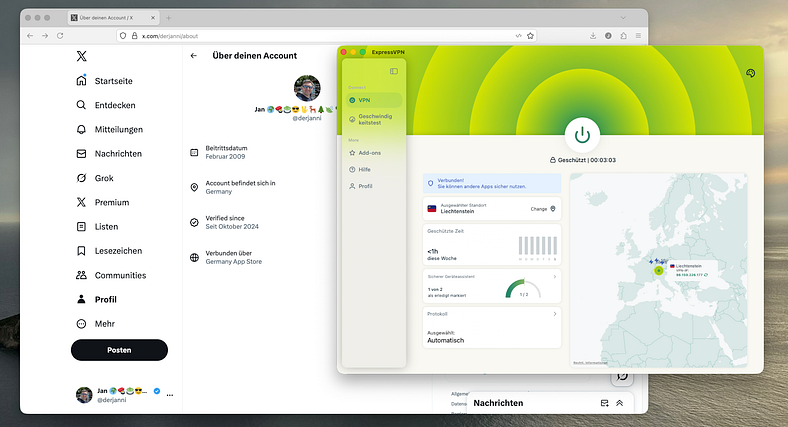This screenshot has height=427, width=788.
Task: Bookmark this page with the star icon
Action: click(531, 35)
